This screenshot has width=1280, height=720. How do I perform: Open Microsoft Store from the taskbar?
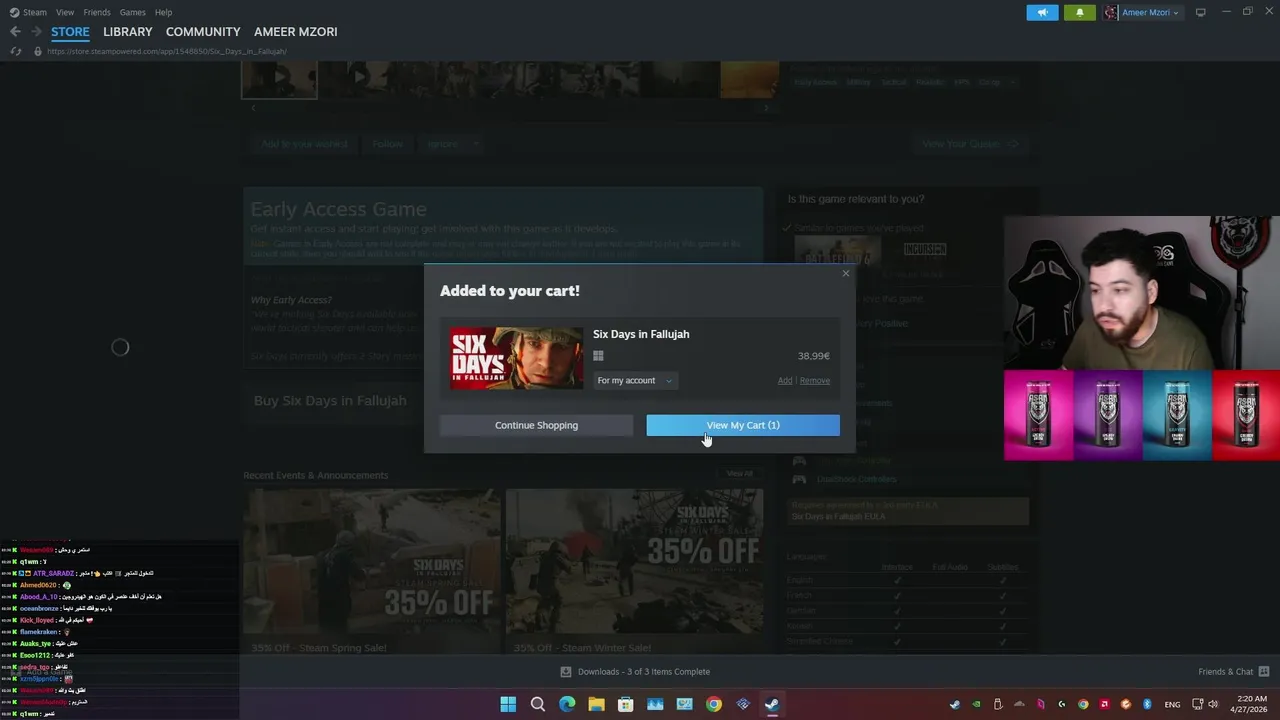pyautogui.click(x=626, y=704)
